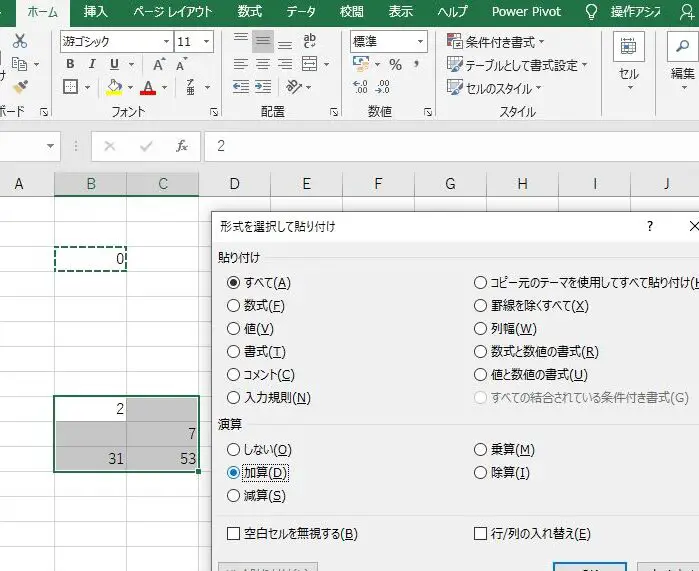Screen dimensions: 699x571
Task: Click the yellow fill color button
Action: [x=113, y=88]
